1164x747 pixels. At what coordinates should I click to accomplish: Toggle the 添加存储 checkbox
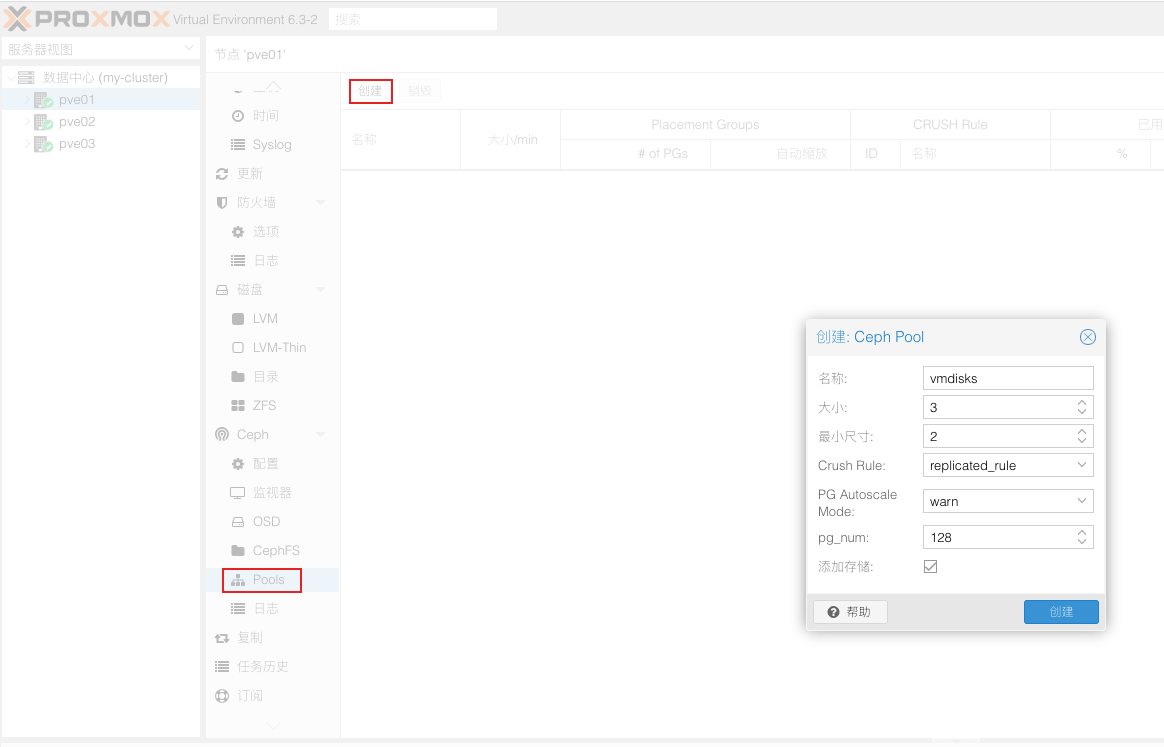point(930,567)
